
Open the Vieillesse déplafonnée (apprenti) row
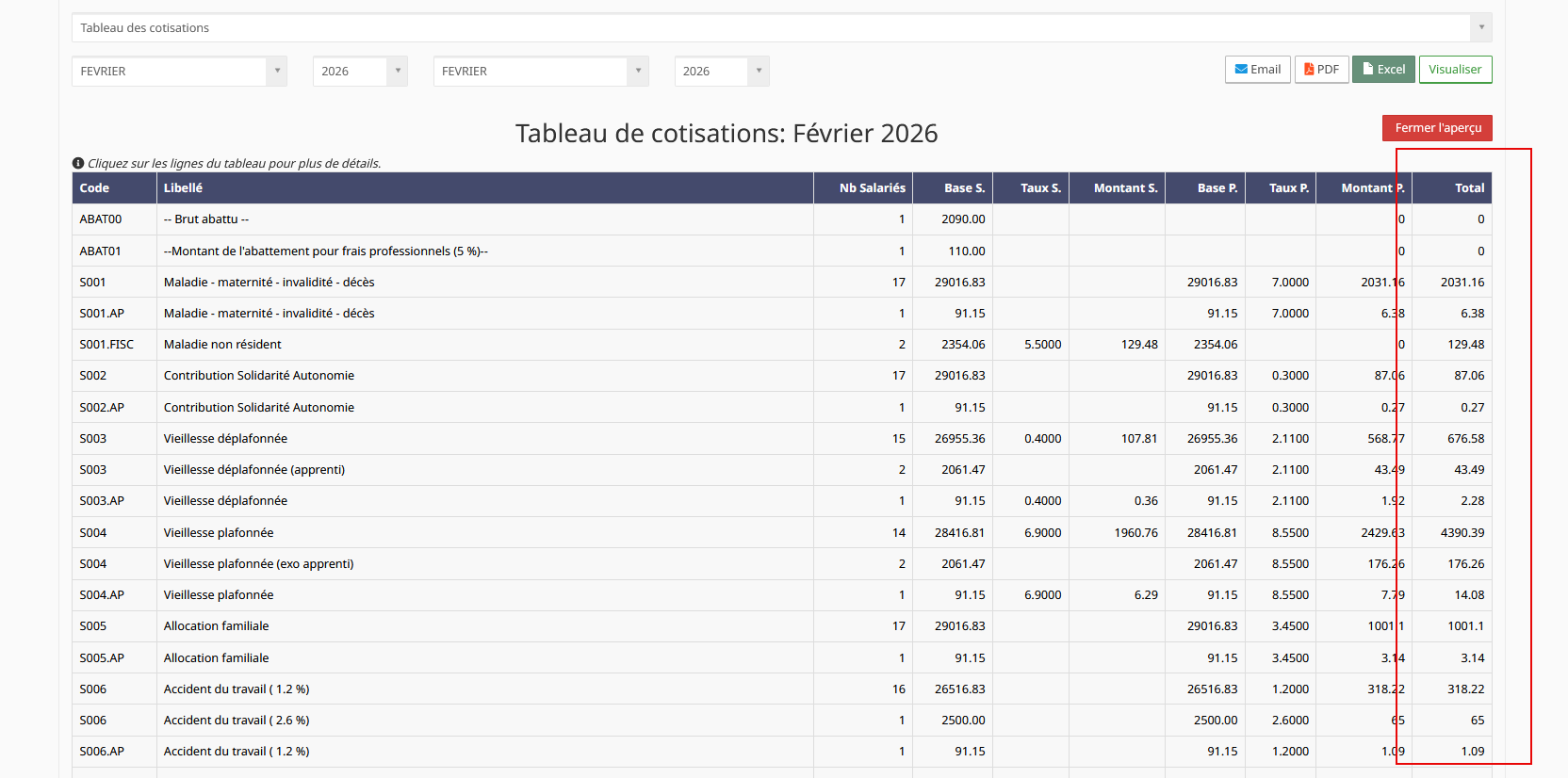pyautogui.click(x=782, y=470)
